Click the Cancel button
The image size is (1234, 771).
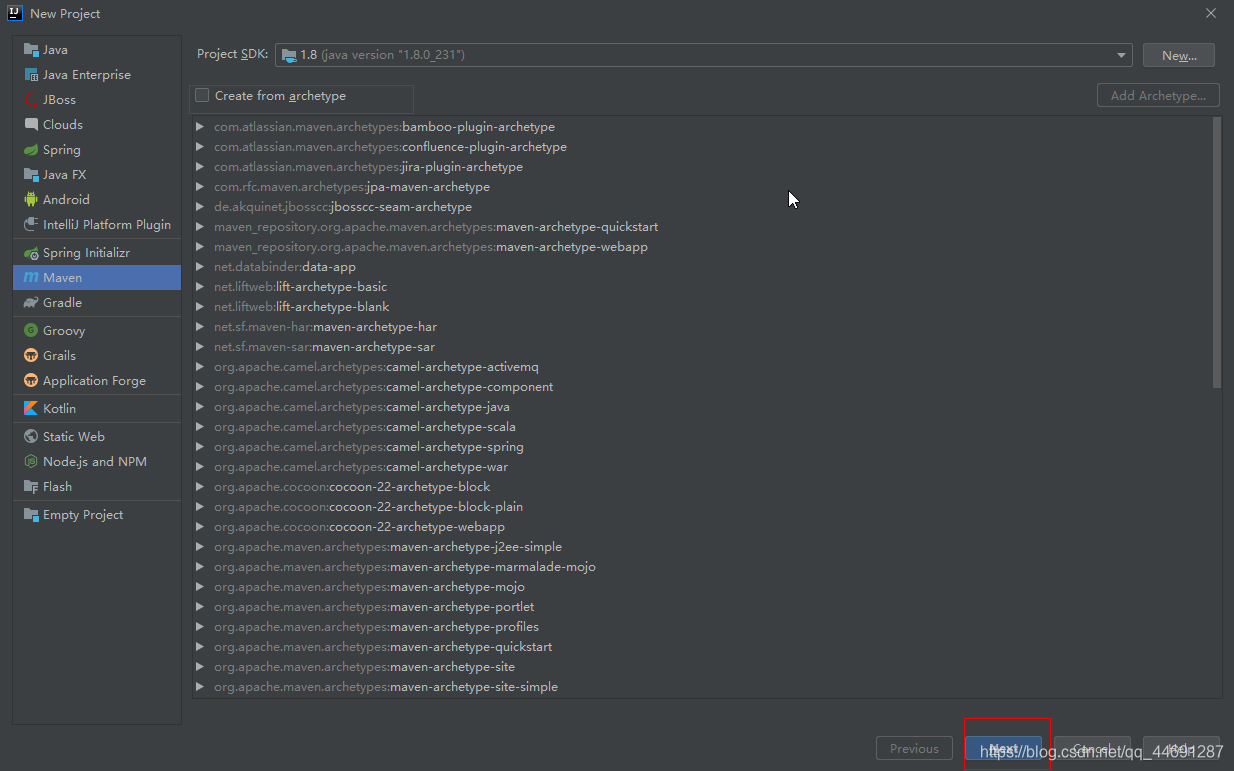point(1092,749)
